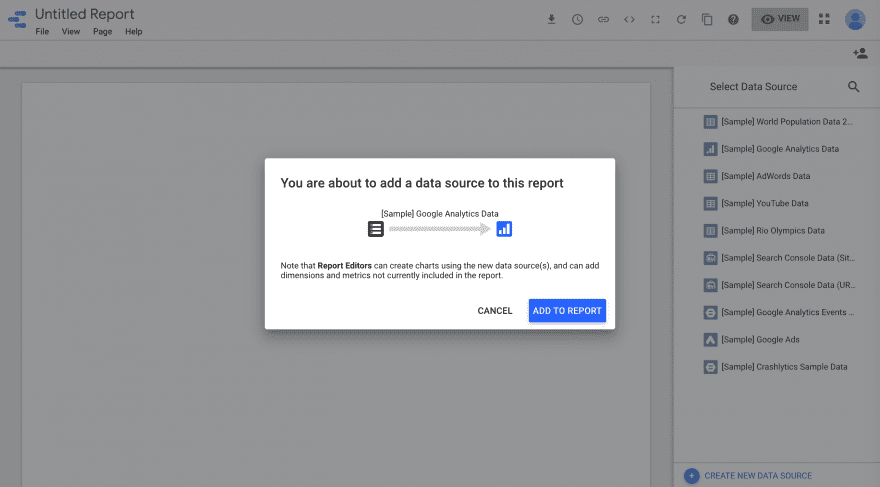Click the Crashlytics Sample Data icon
The image size is (880, 487).
point(710,367)
